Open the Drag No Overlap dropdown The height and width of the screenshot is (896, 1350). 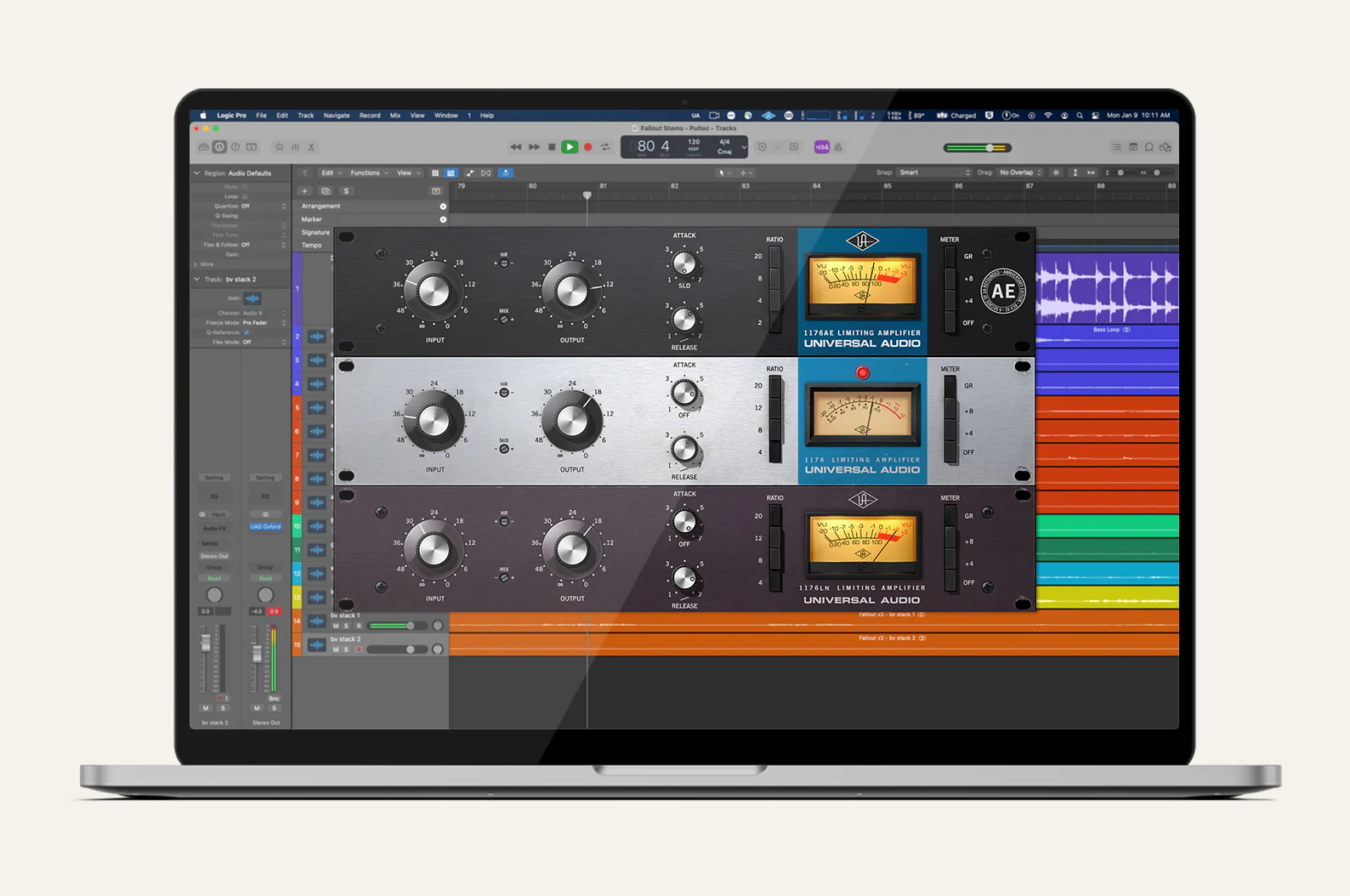[x=1019, y=173]
